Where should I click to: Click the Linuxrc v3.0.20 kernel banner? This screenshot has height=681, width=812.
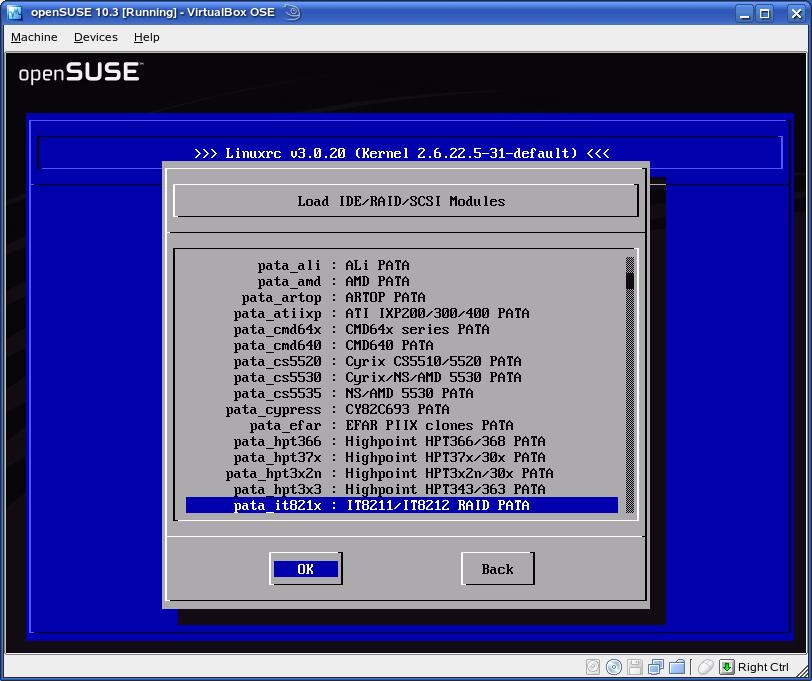pyautogui.click(x=402, y=153)
